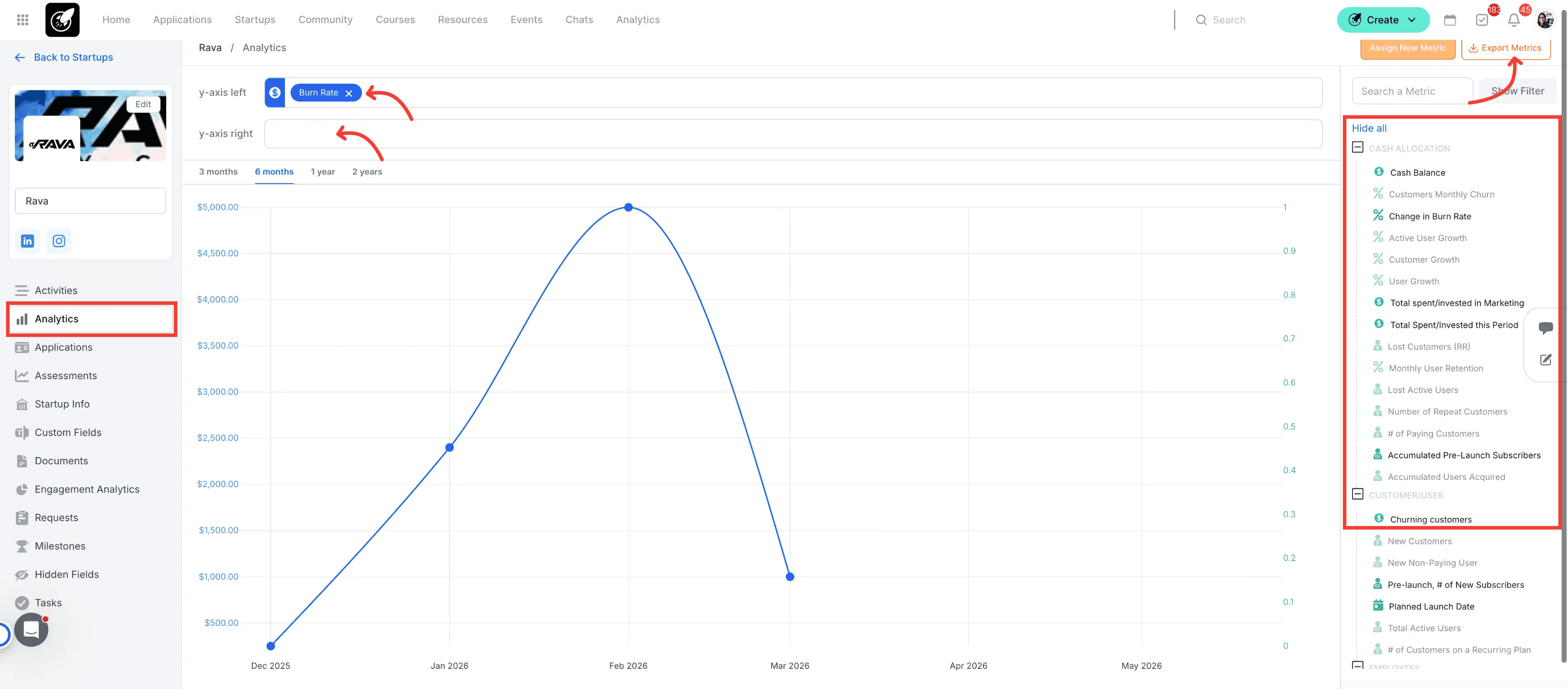Click the Churning customers dollar icon

click(x=1378, y=519)
